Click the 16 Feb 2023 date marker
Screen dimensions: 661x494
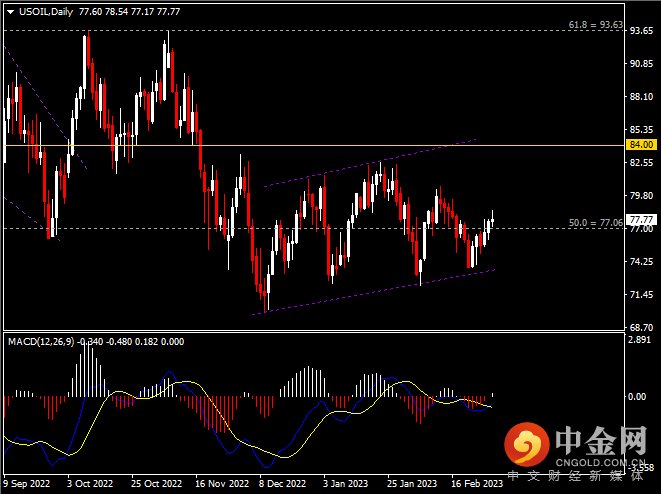[x=475, y=482]
